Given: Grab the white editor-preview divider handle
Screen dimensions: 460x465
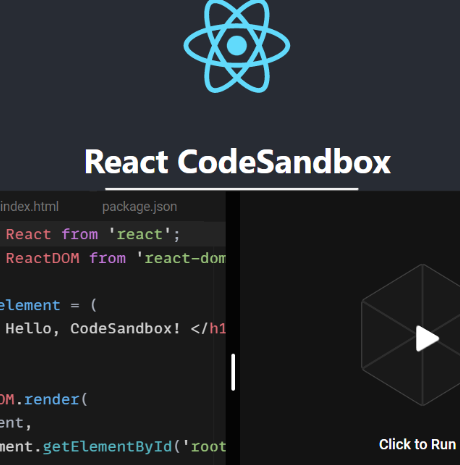Looking at the screenshot, I should click(233, 372).
